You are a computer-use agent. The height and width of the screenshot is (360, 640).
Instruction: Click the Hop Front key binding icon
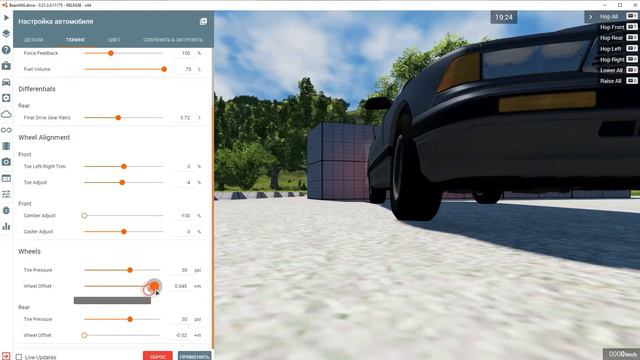tap(632, 27)
